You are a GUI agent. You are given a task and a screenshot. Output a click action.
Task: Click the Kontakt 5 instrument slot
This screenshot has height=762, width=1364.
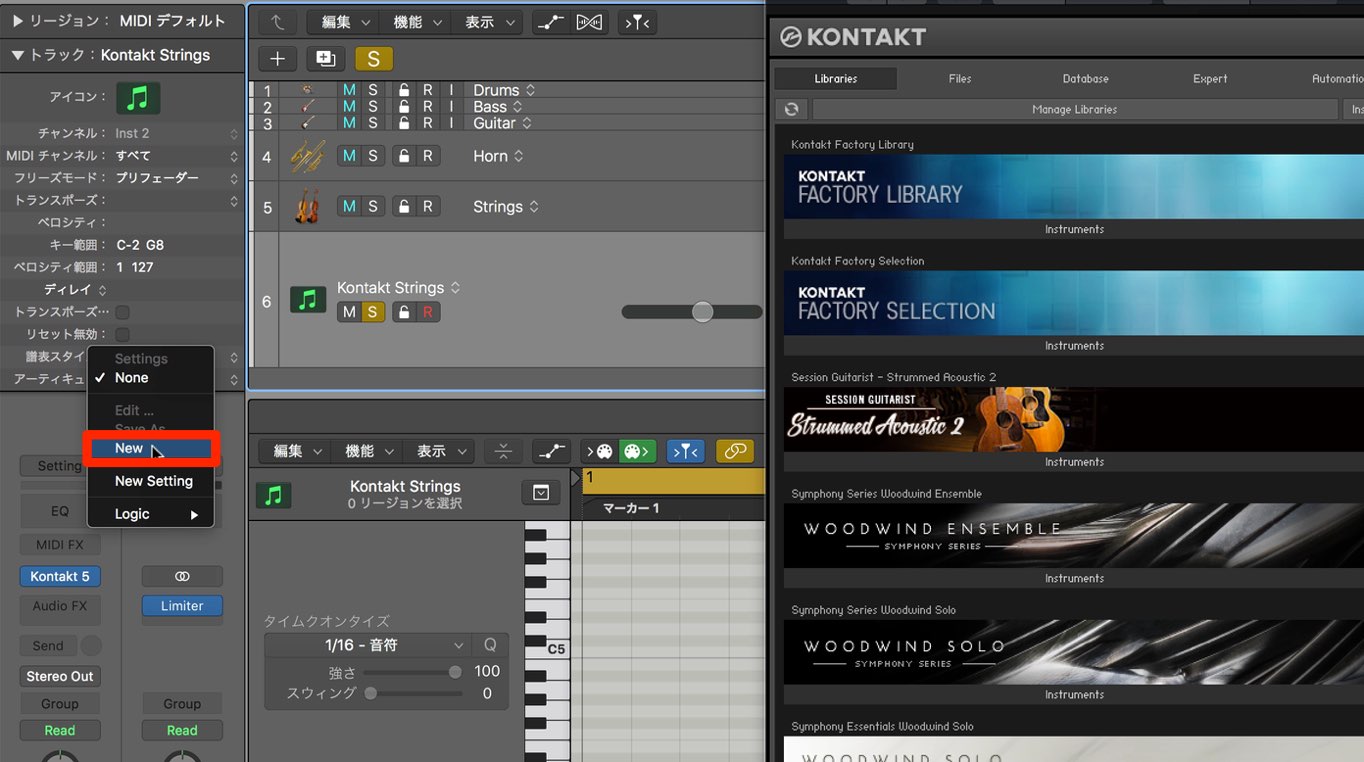click(60, 576)
